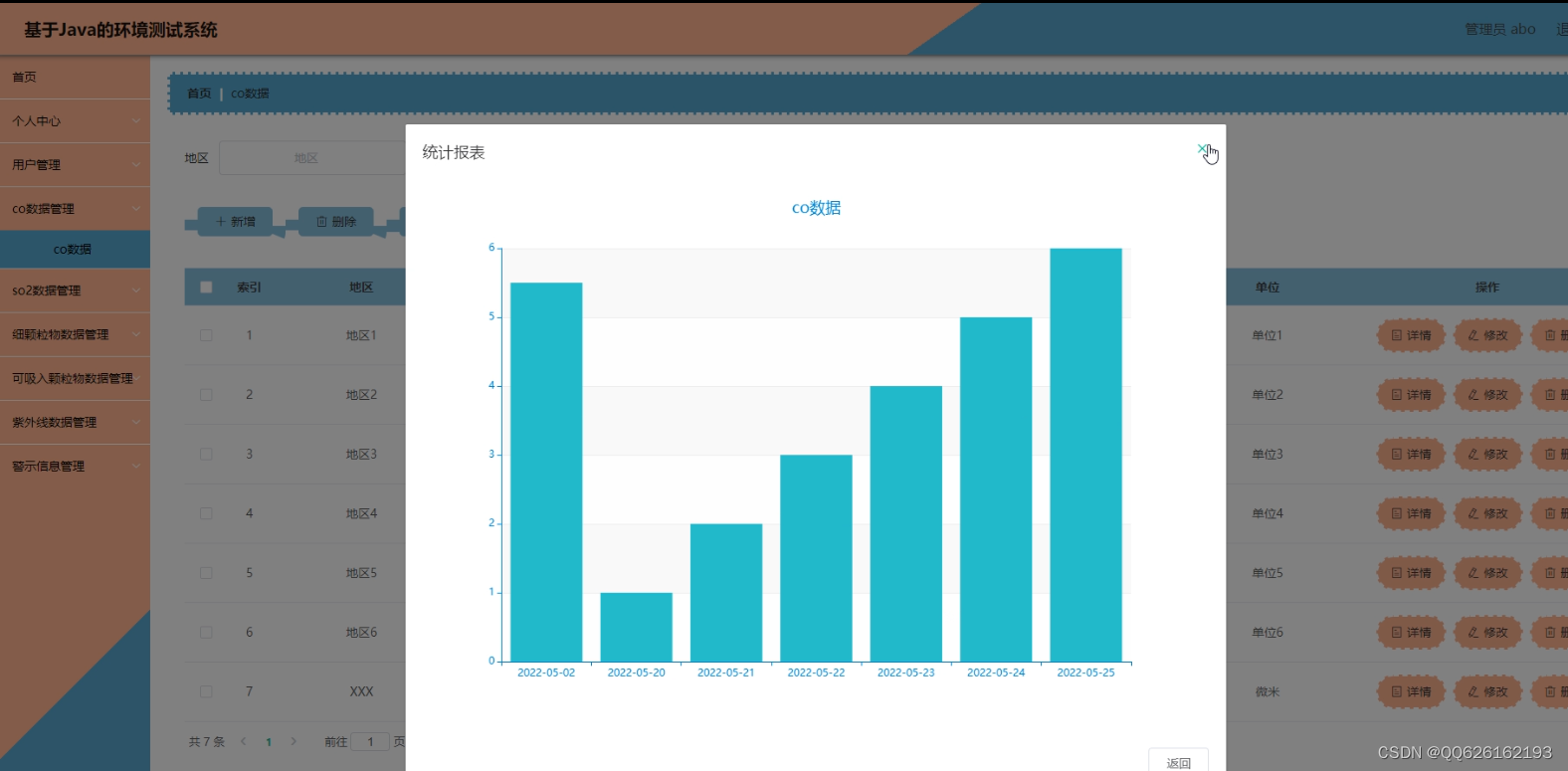Click the 地区 search input field
The height and width of the screenshot is (771, 1568).
pyautogui.click(x=312, y=158)
